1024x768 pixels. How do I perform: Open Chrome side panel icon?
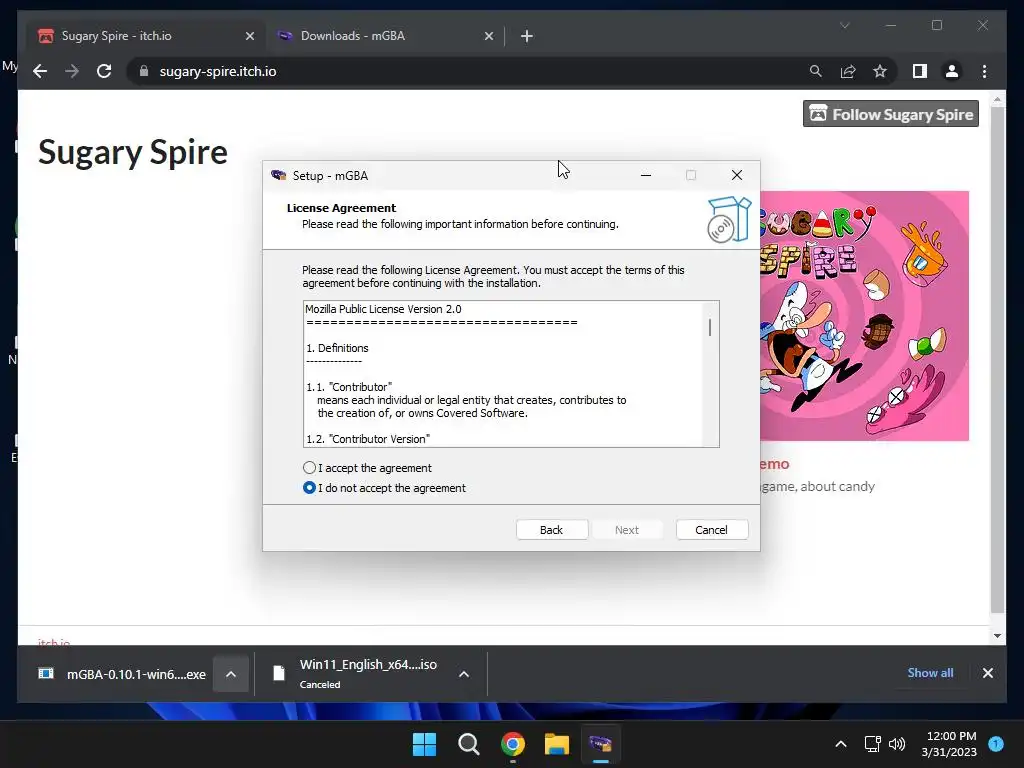tap(920, 71)
